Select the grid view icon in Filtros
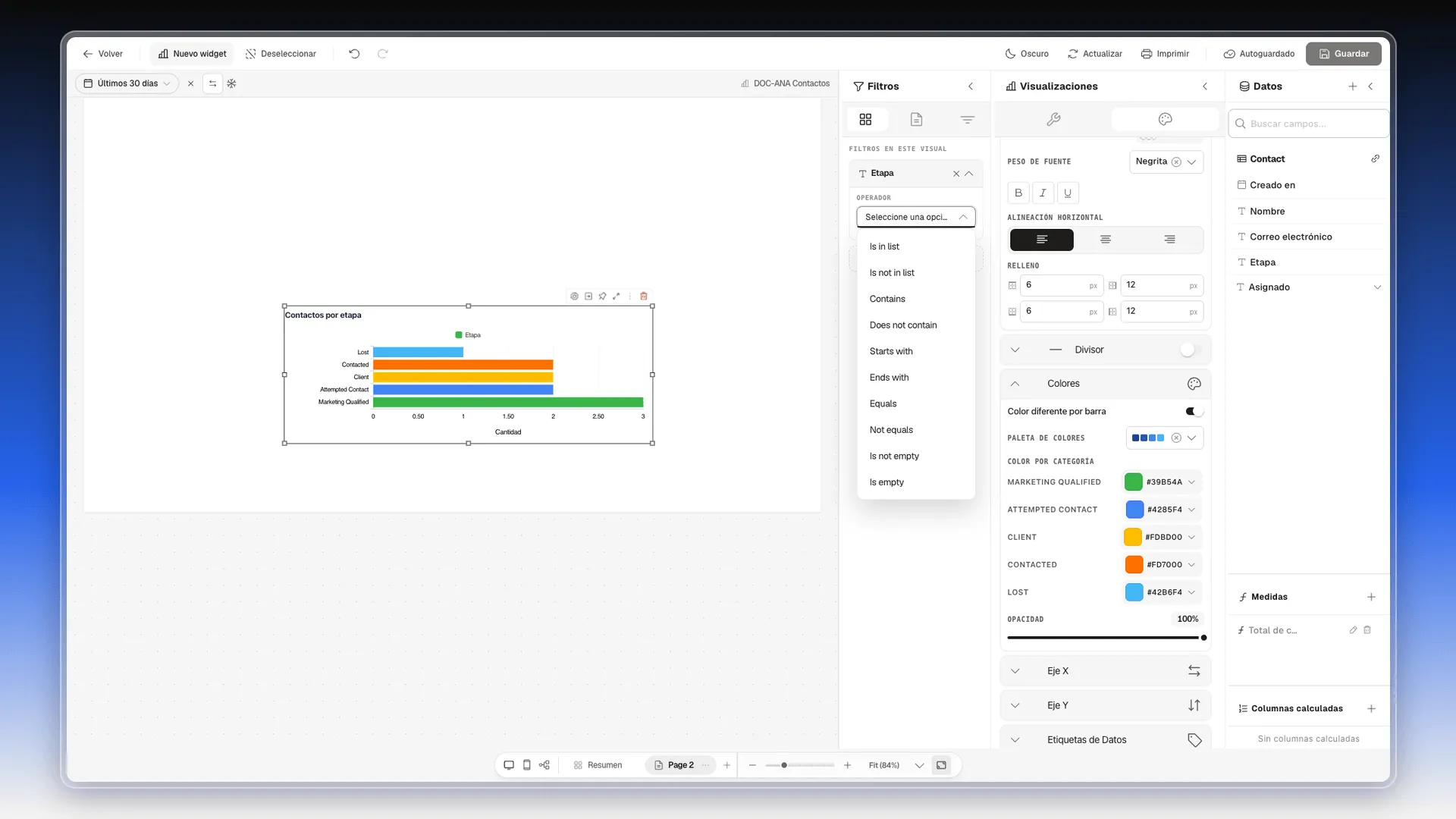Image resolution: width=1456 pixels, height=819 pixels. (865, 120)
